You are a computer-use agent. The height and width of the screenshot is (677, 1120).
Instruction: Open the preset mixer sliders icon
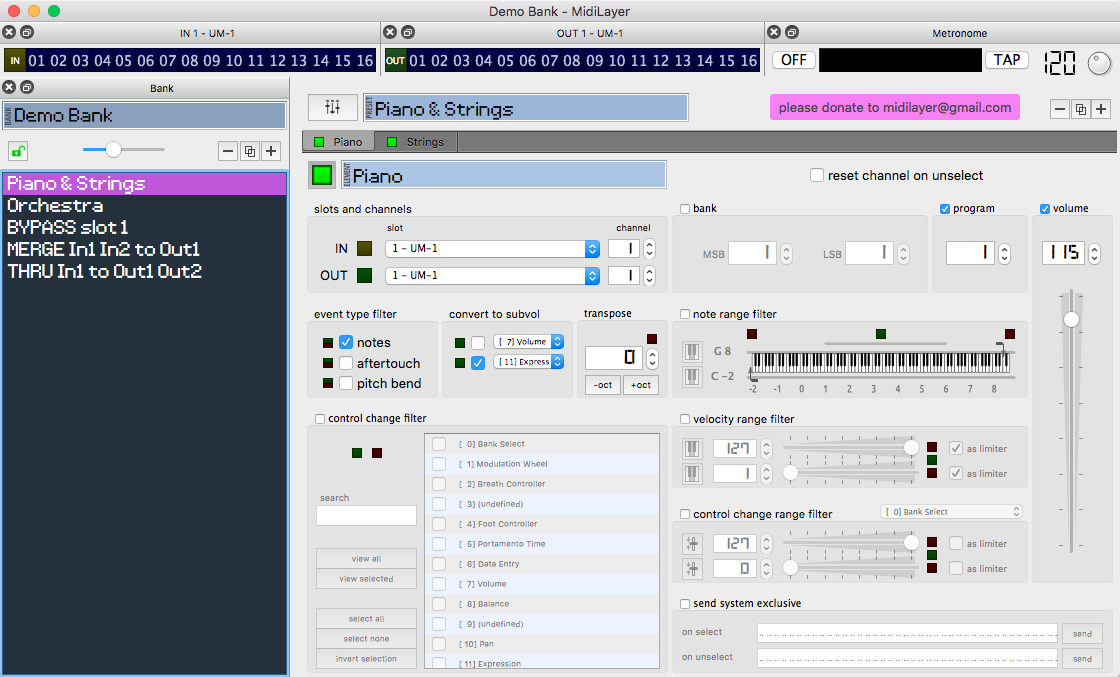coord(333,107)
